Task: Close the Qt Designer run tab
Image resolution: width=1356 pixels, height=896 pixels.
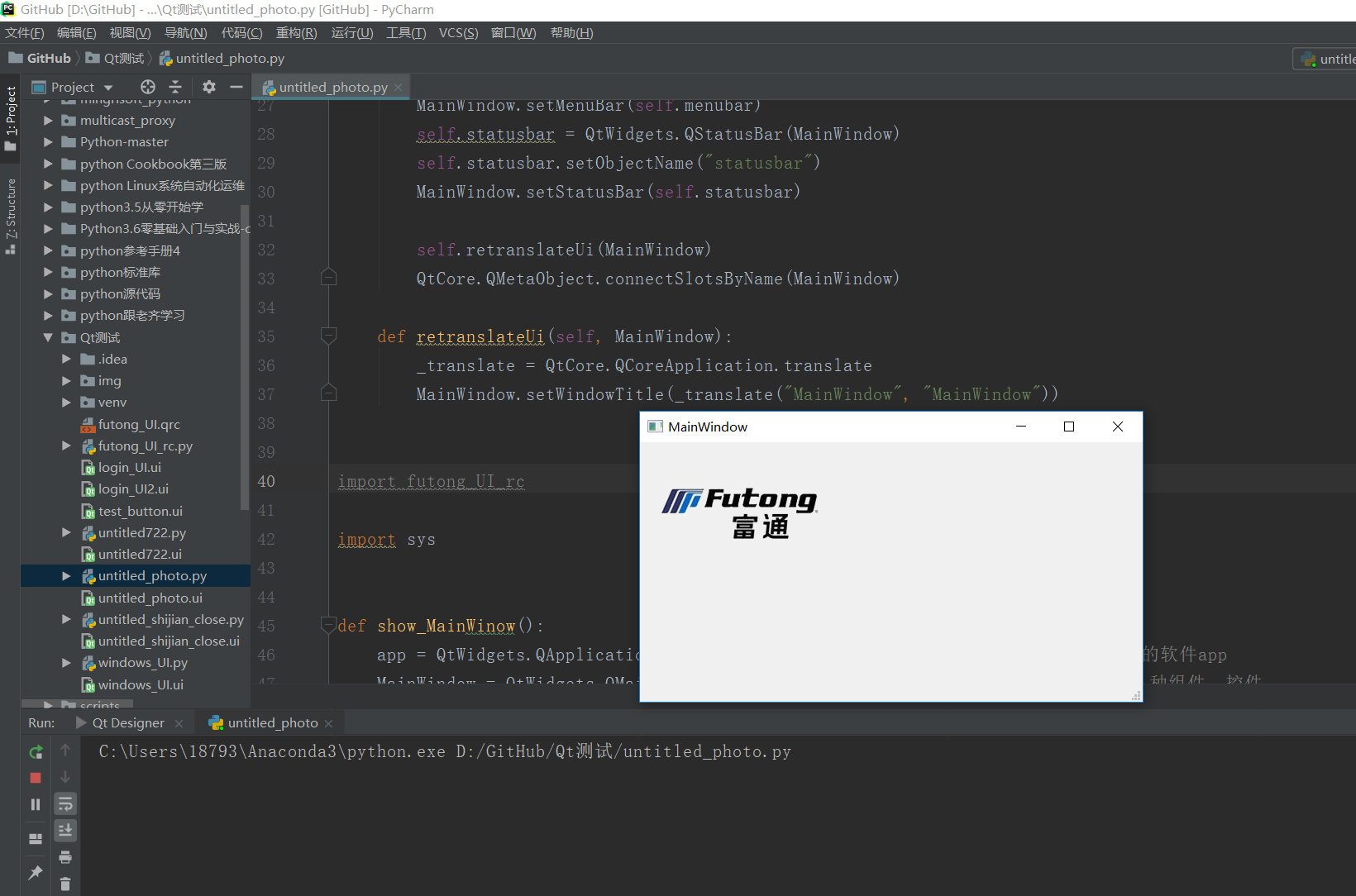Action: pyautogui.click(x=179, y=723)
